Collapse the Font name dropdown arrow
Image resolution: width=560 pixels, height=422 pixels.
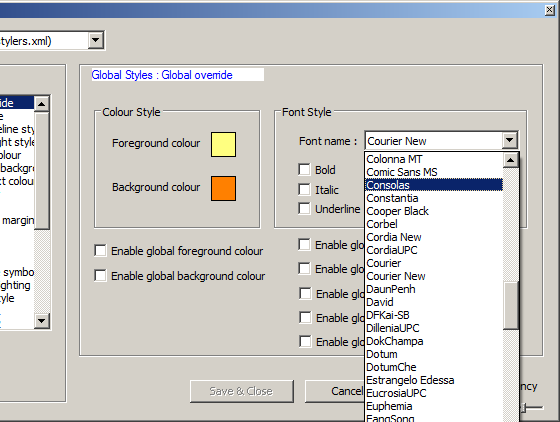tap(510, 140)
